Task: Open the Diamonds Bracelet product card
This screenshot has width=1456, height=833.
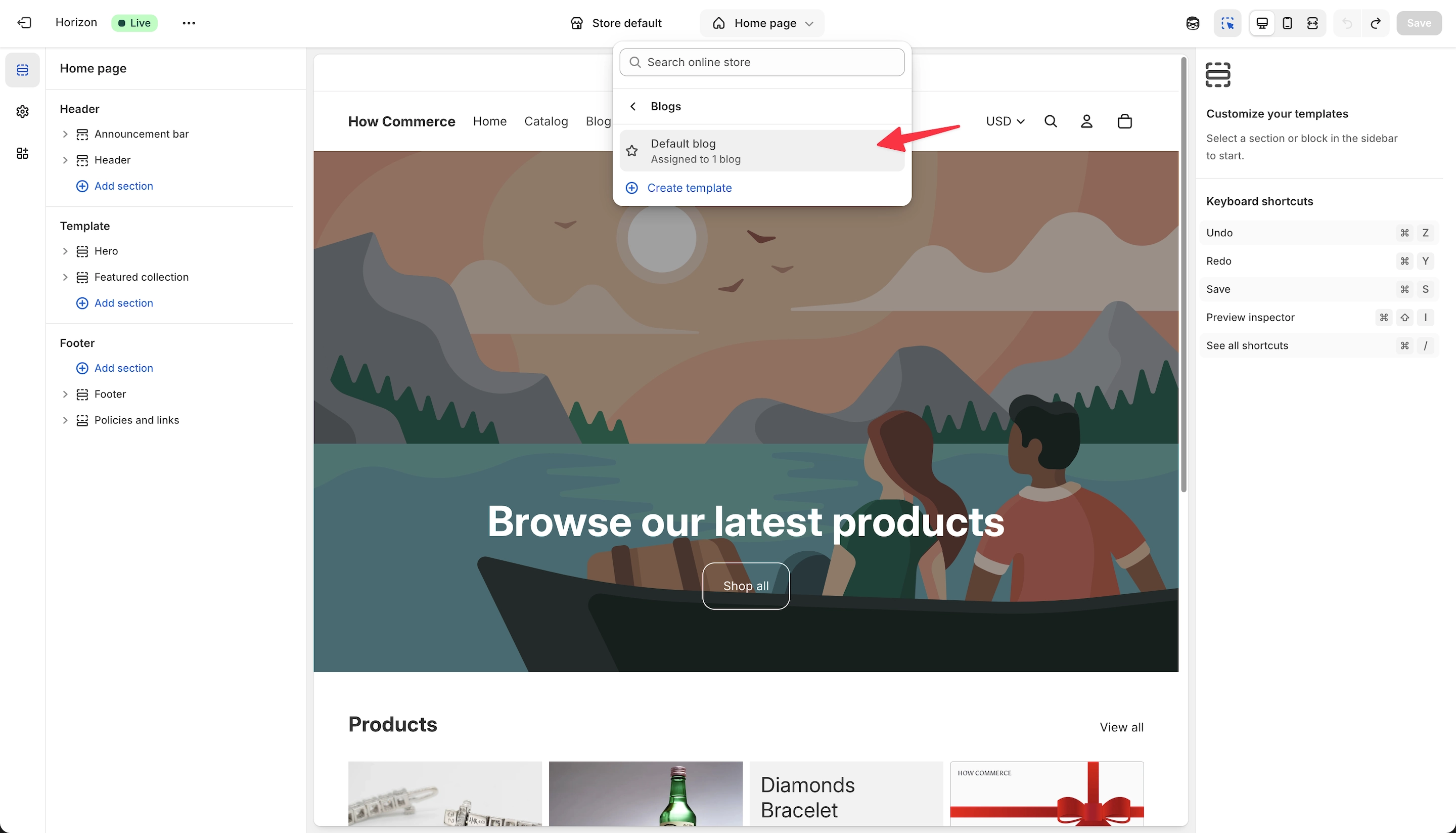Action: [846, 794]
